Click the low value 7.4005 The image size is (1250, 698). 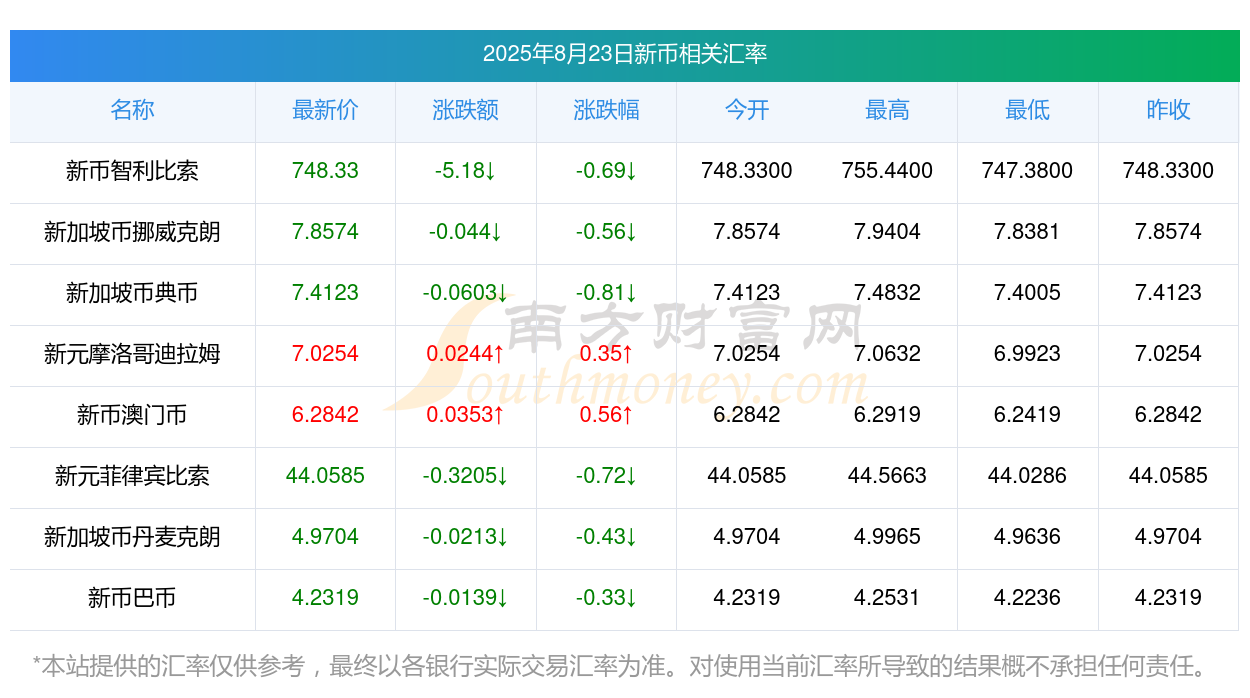[1028, 293]
